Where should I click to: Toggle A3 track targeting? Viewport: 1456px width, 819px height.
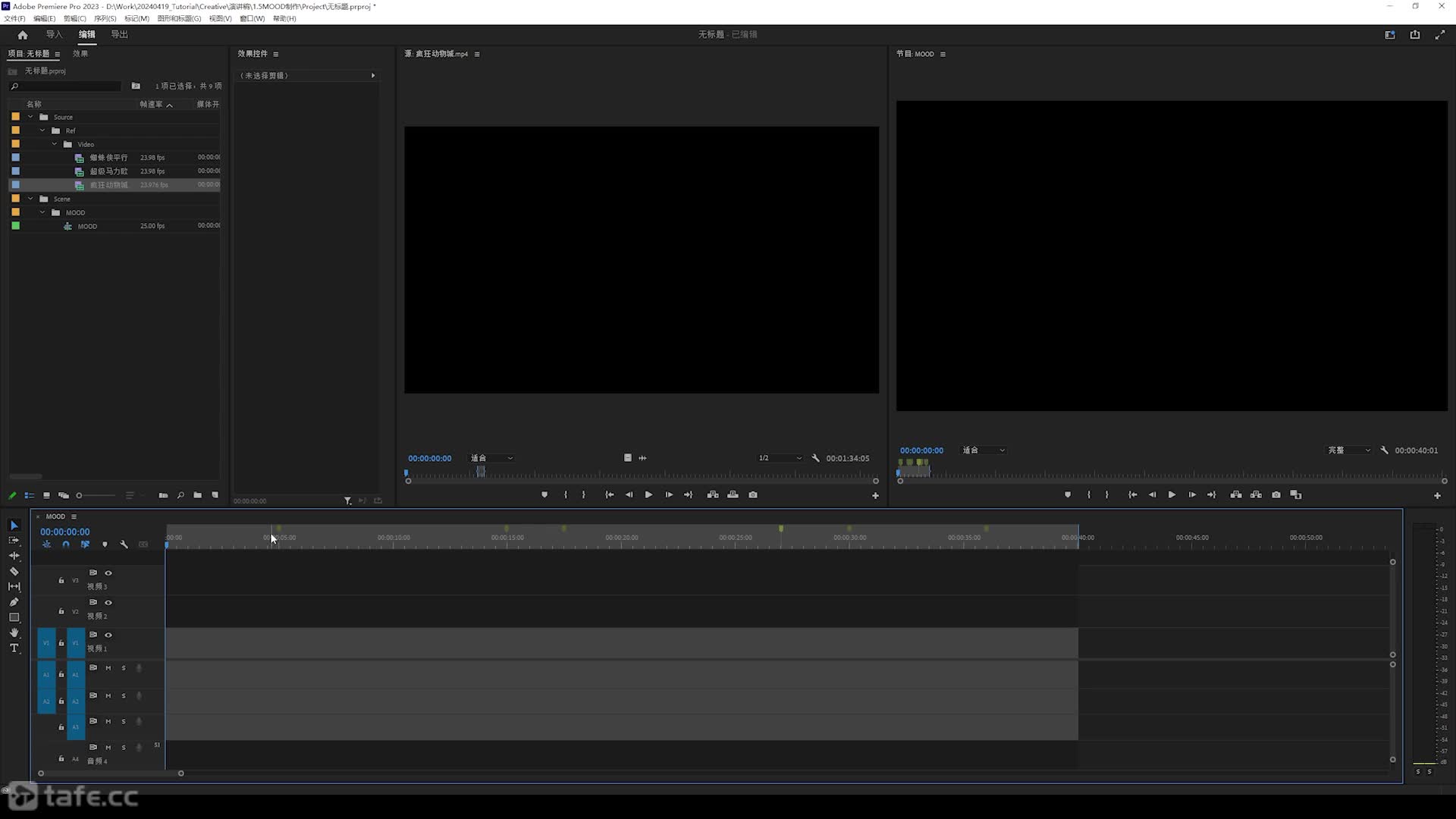tap(75, 726)
